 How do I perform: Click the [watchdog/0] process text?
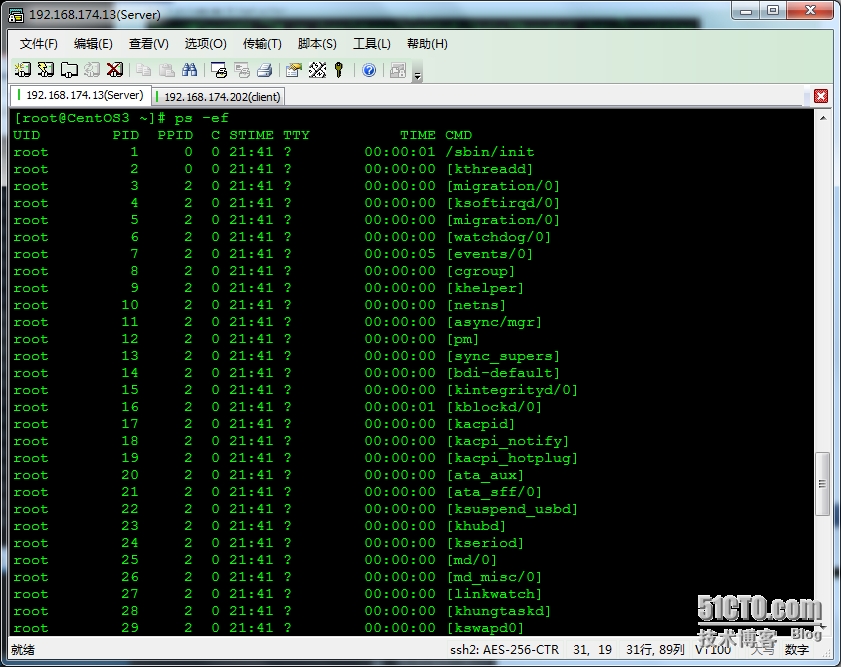[x=499, y=237]
